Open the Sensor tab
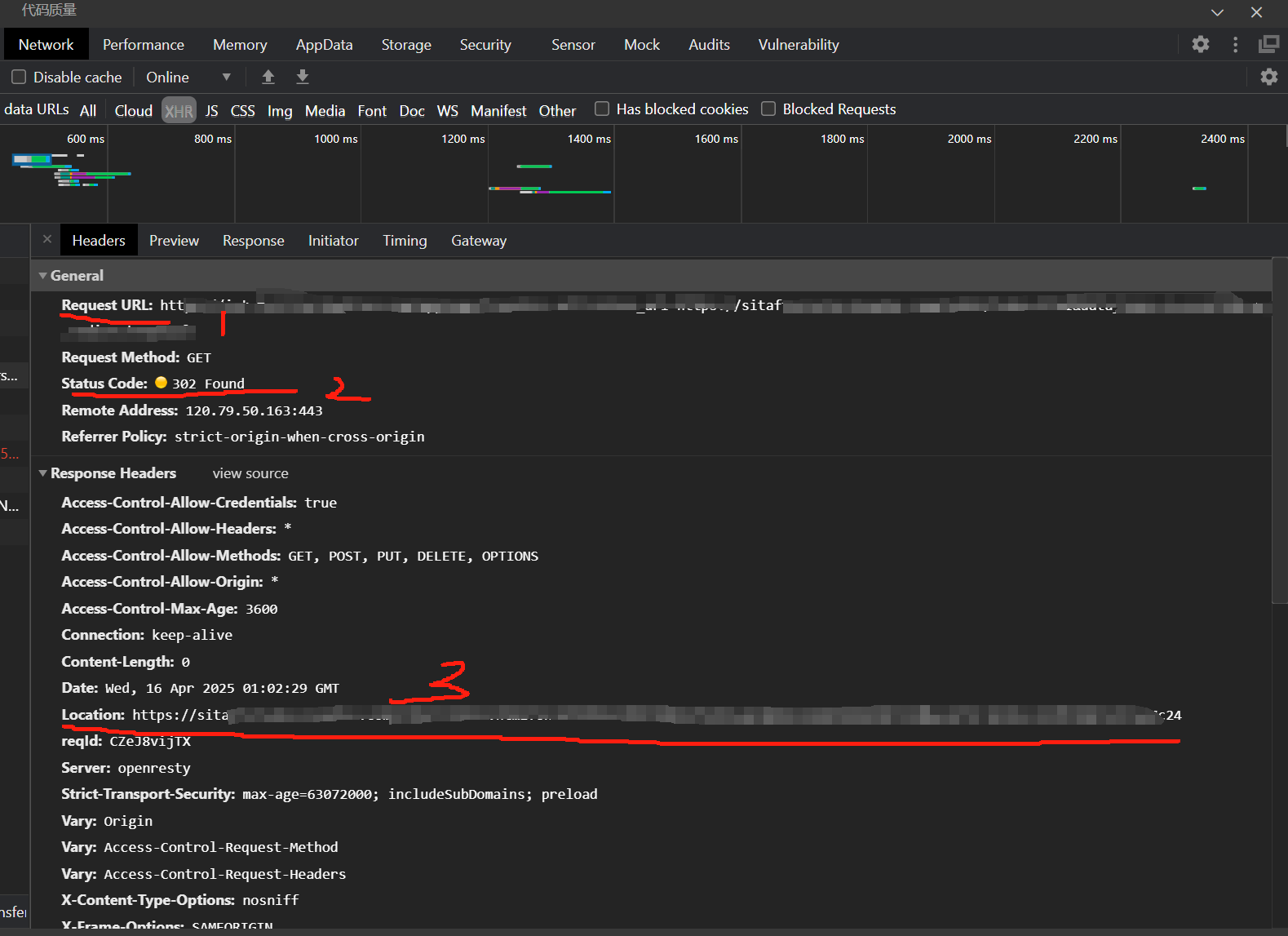Screen dimensions: 1288x936 [573, 45]
